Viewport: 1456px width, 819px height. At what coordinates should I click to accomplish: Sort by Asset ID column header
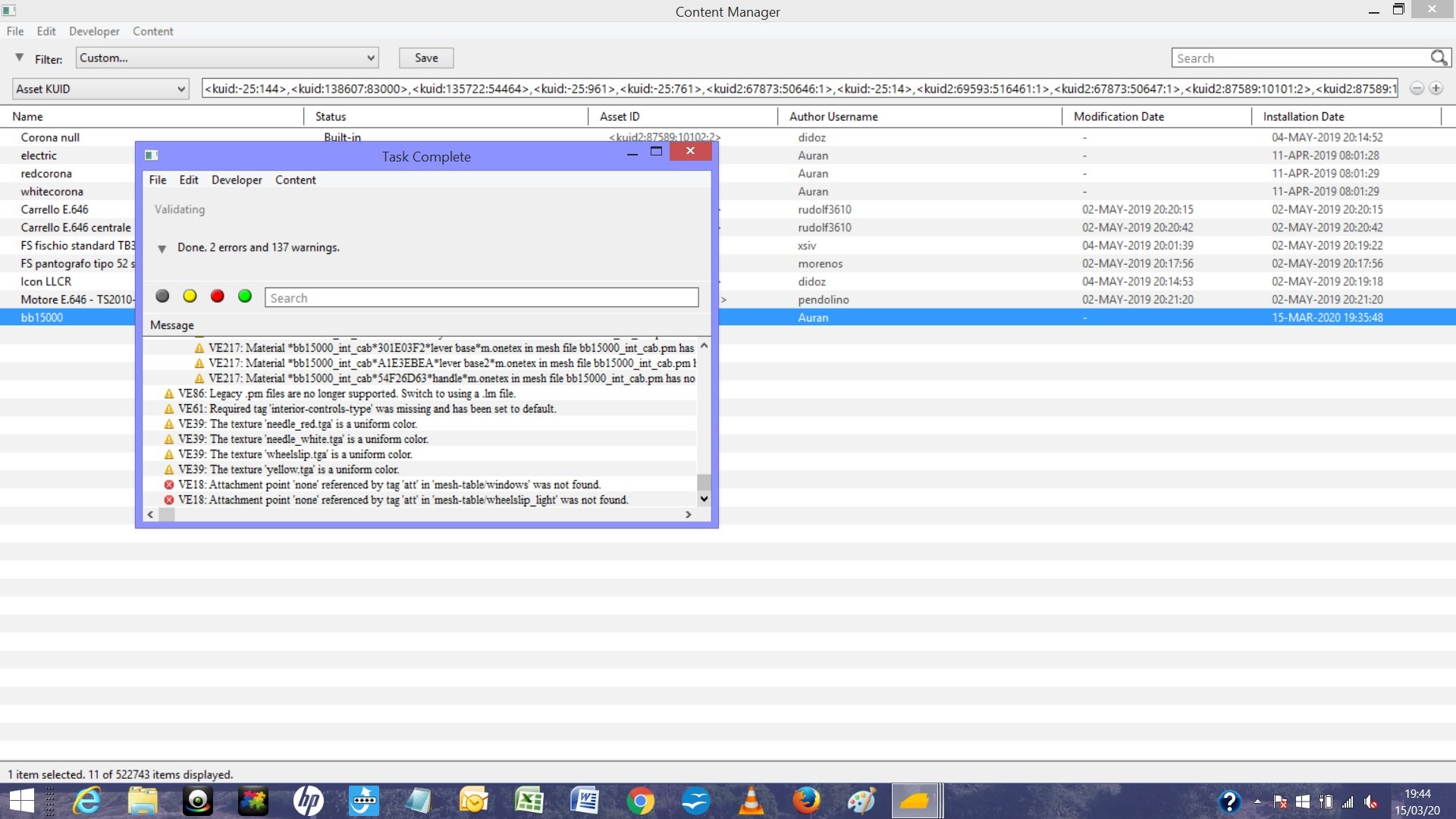pos(682,116)
